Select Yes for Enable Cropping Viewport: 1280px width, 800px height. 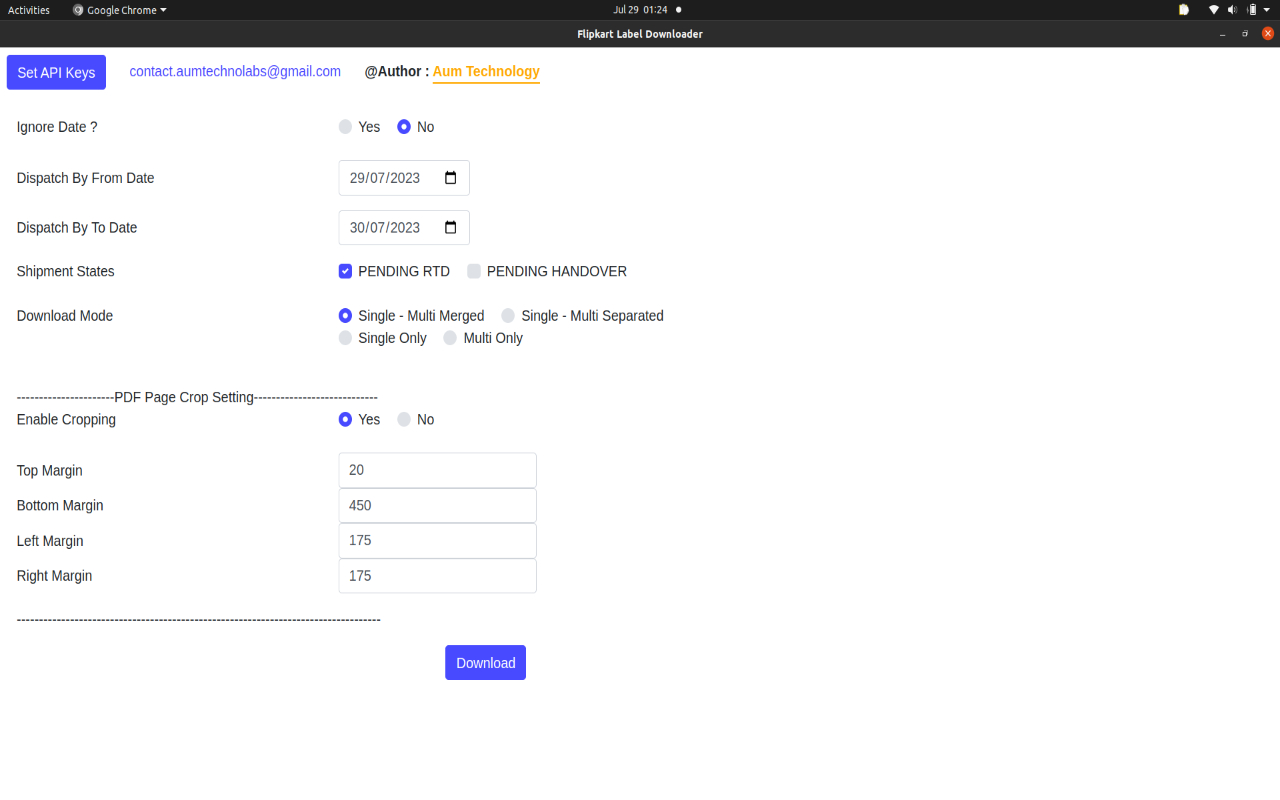346,420
